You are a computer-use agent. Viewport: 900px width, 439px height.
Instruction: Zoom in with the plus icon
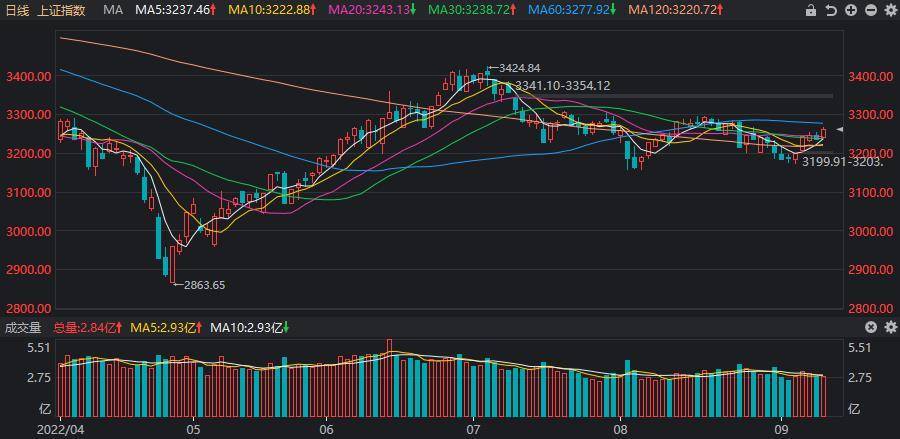coord(850,10)
